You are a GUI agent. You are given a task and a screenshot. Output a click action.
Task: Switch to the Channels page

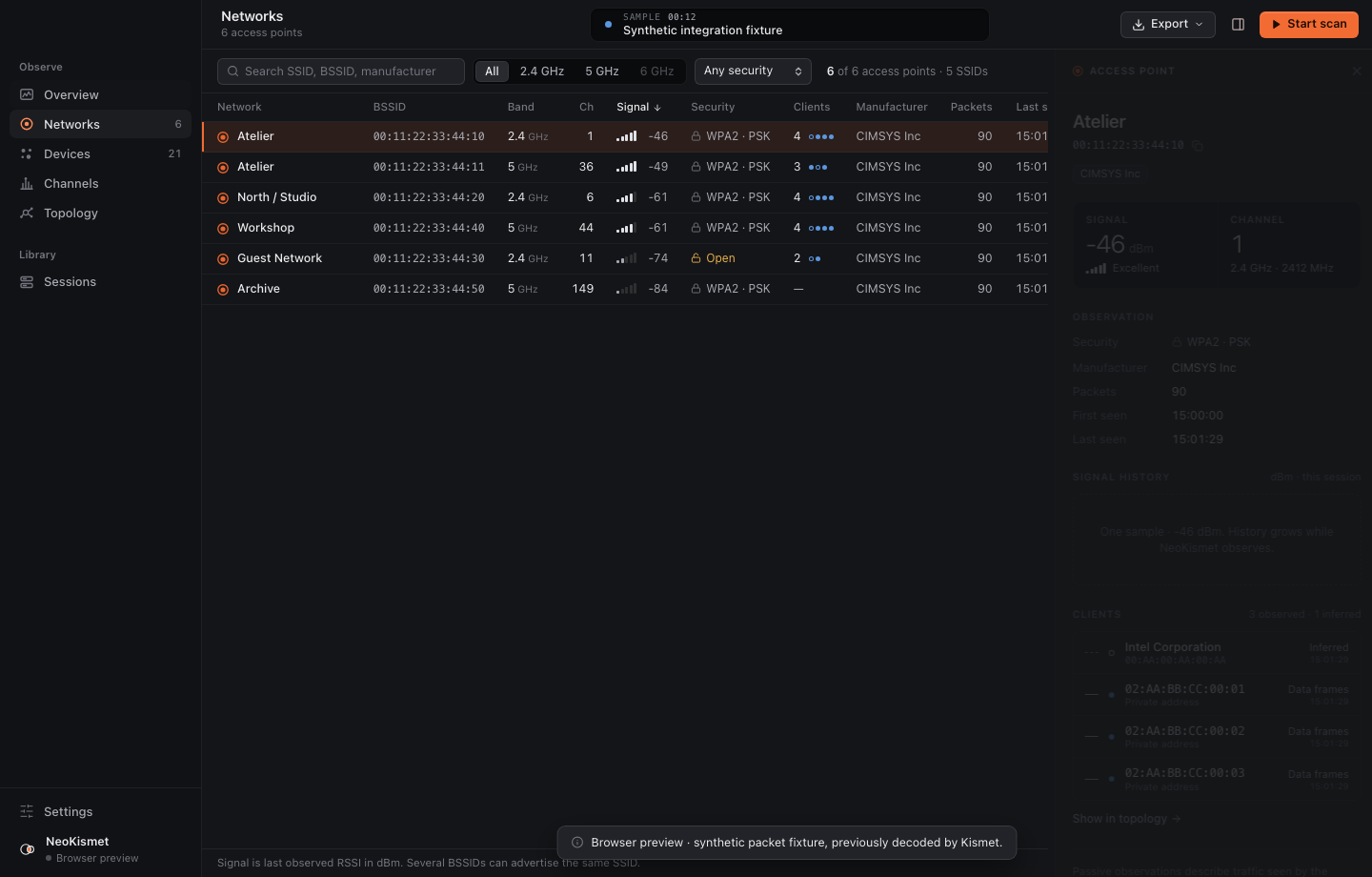pyautogui.click(x=100, y=183)
